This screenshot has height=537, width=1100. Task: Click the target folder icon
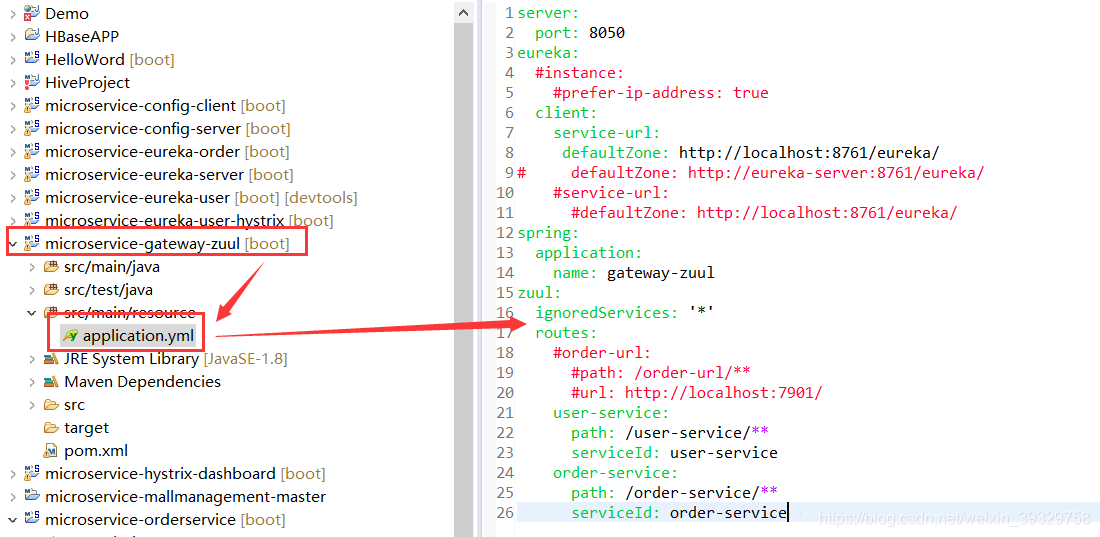[51, 427]
